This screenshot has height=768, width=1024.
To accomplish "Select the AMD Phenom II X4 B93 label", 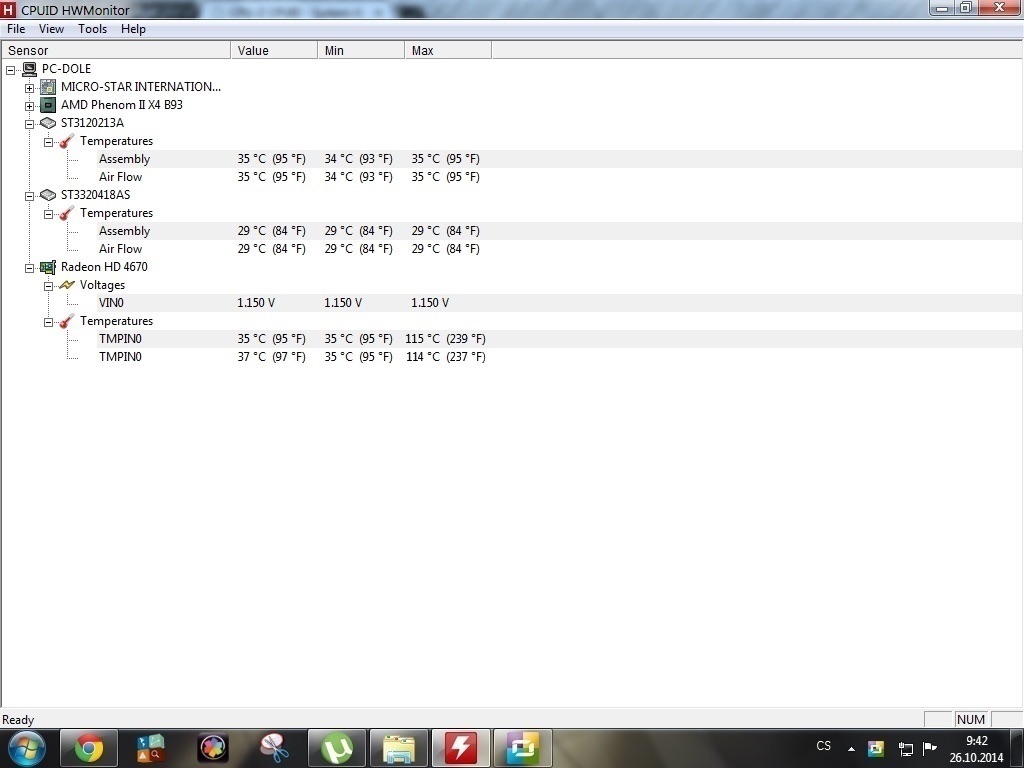I will pos(121,104).
